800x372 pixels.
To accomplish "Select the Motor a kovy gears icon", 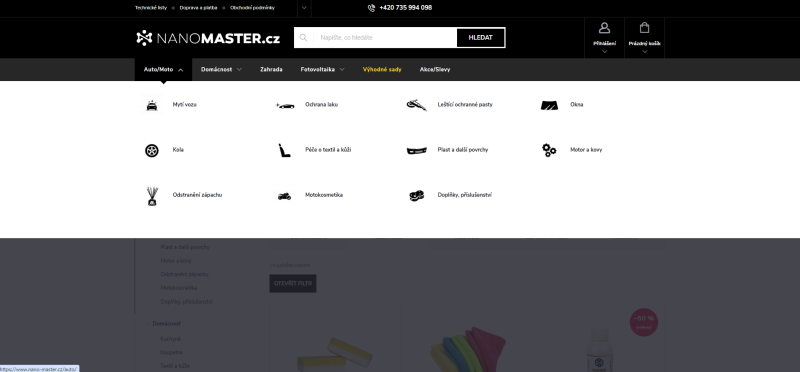I will (x=549, y=150).
